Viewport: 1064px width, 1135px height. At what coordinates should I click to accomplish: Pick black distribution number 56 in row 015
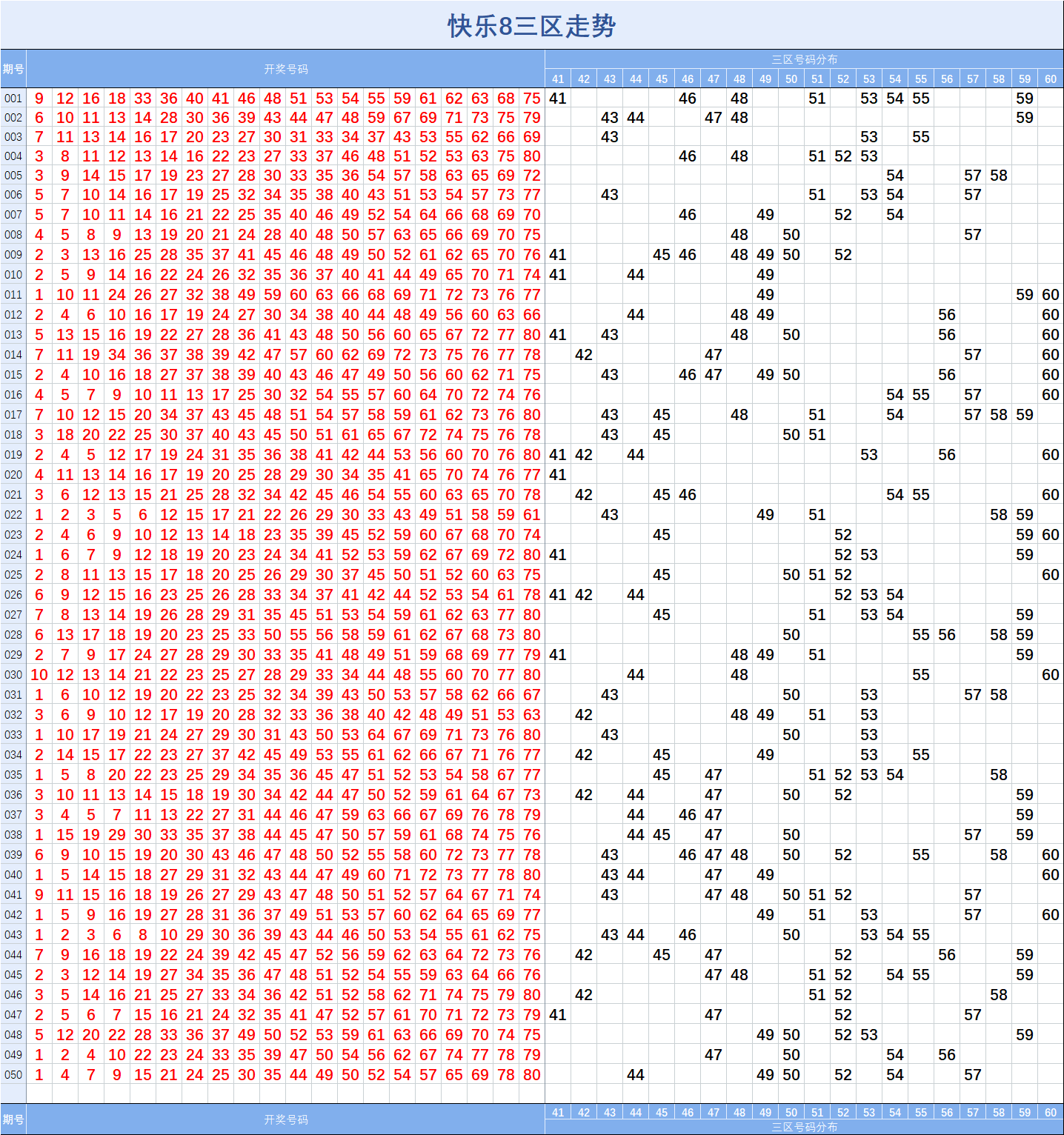947,375
